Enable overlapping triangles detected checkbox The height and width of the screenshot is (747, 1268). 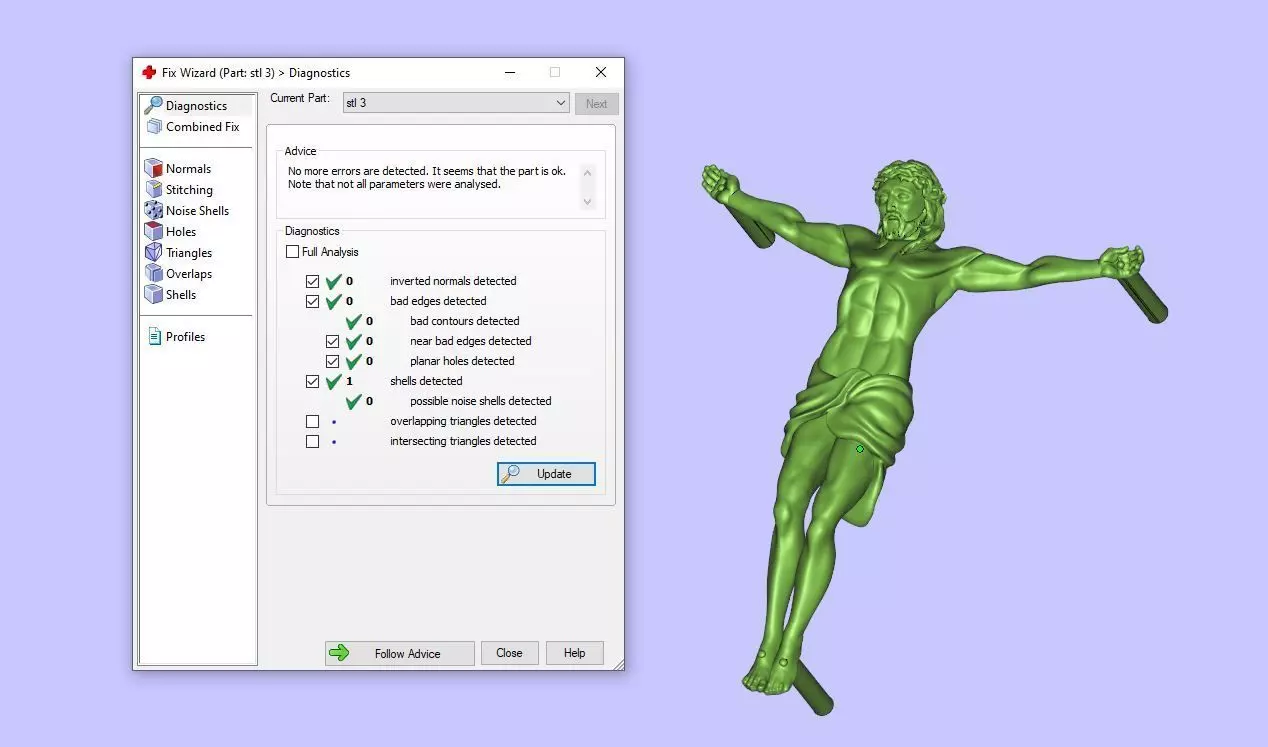[x=312, y=421]
